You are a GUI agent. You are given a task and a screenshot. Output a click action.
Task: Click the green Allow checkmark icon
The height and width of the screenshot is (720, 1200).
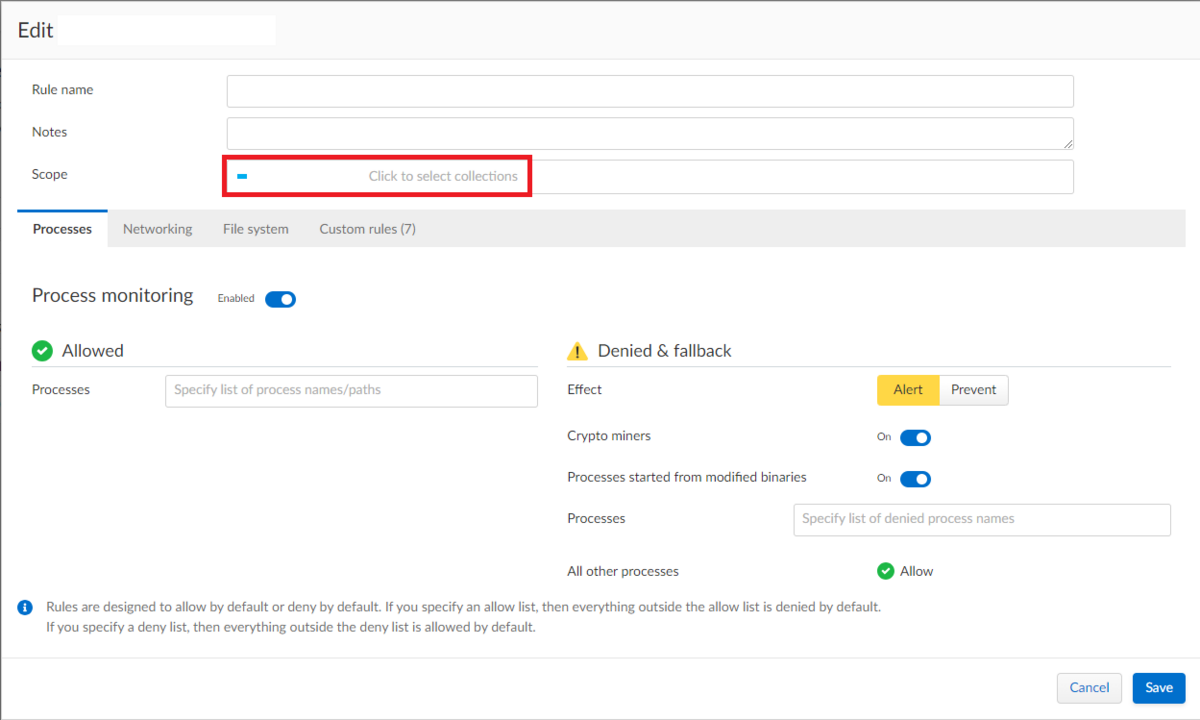pos(885,571)
